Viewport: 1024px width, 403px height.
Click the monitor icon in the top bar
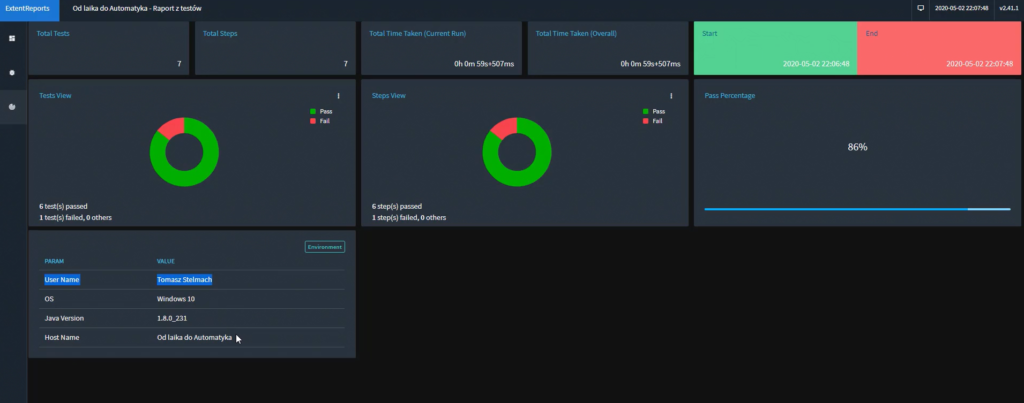tap(920, 8)
